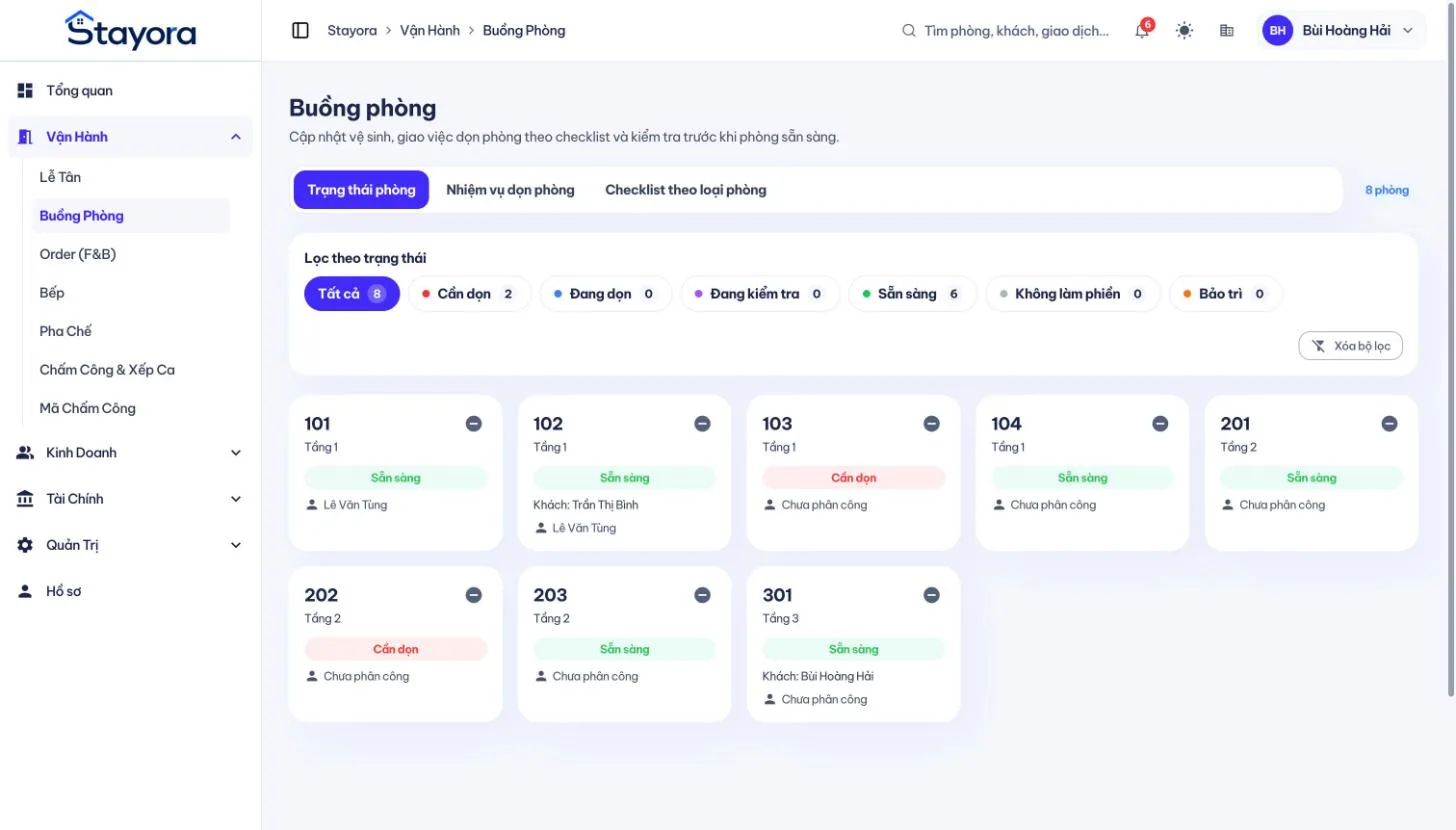1456x830 pixels.
Task: Expand the Quản Trị sidebar section
Action: [130, 545]
